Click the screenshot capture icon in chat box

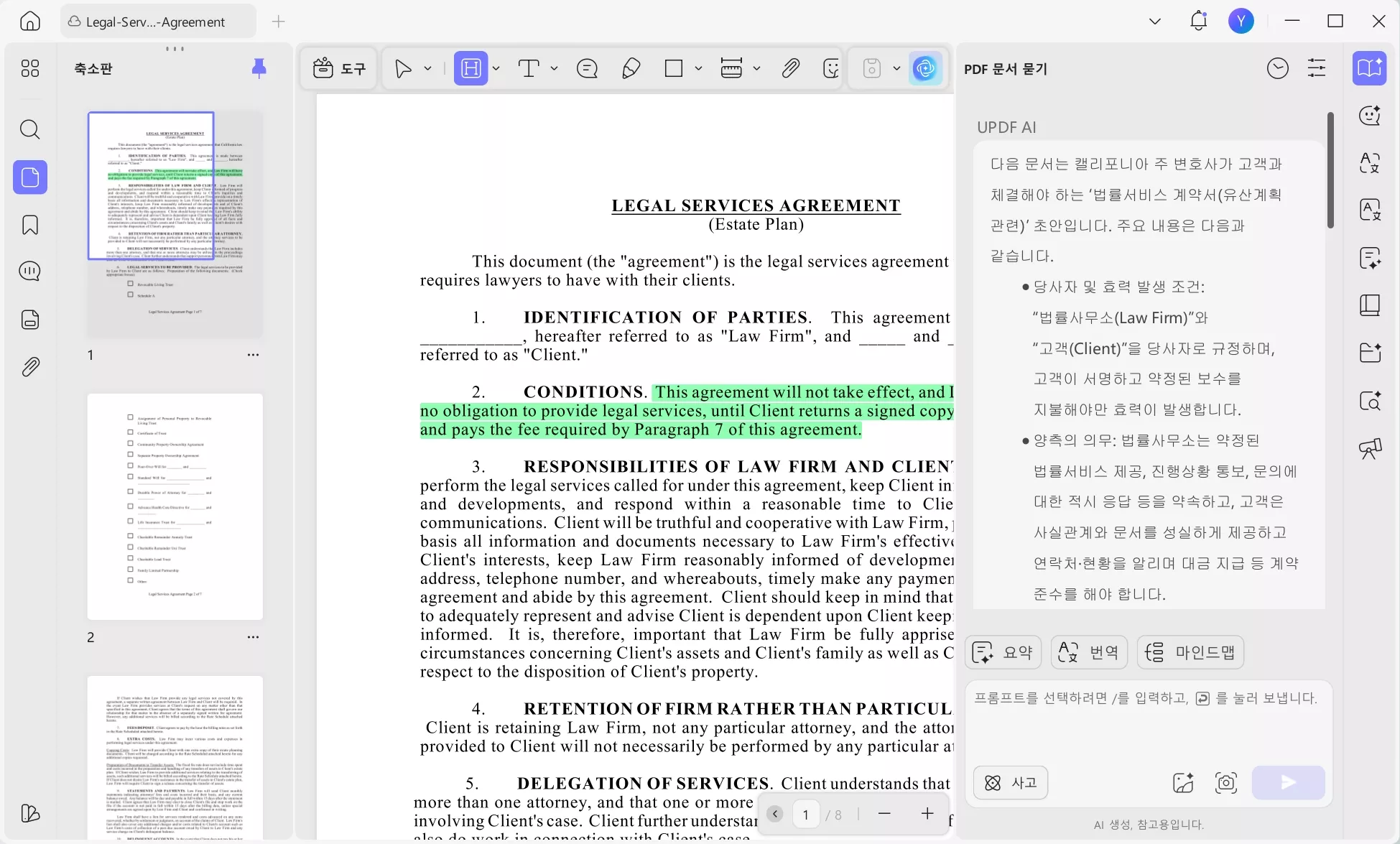1225,782
